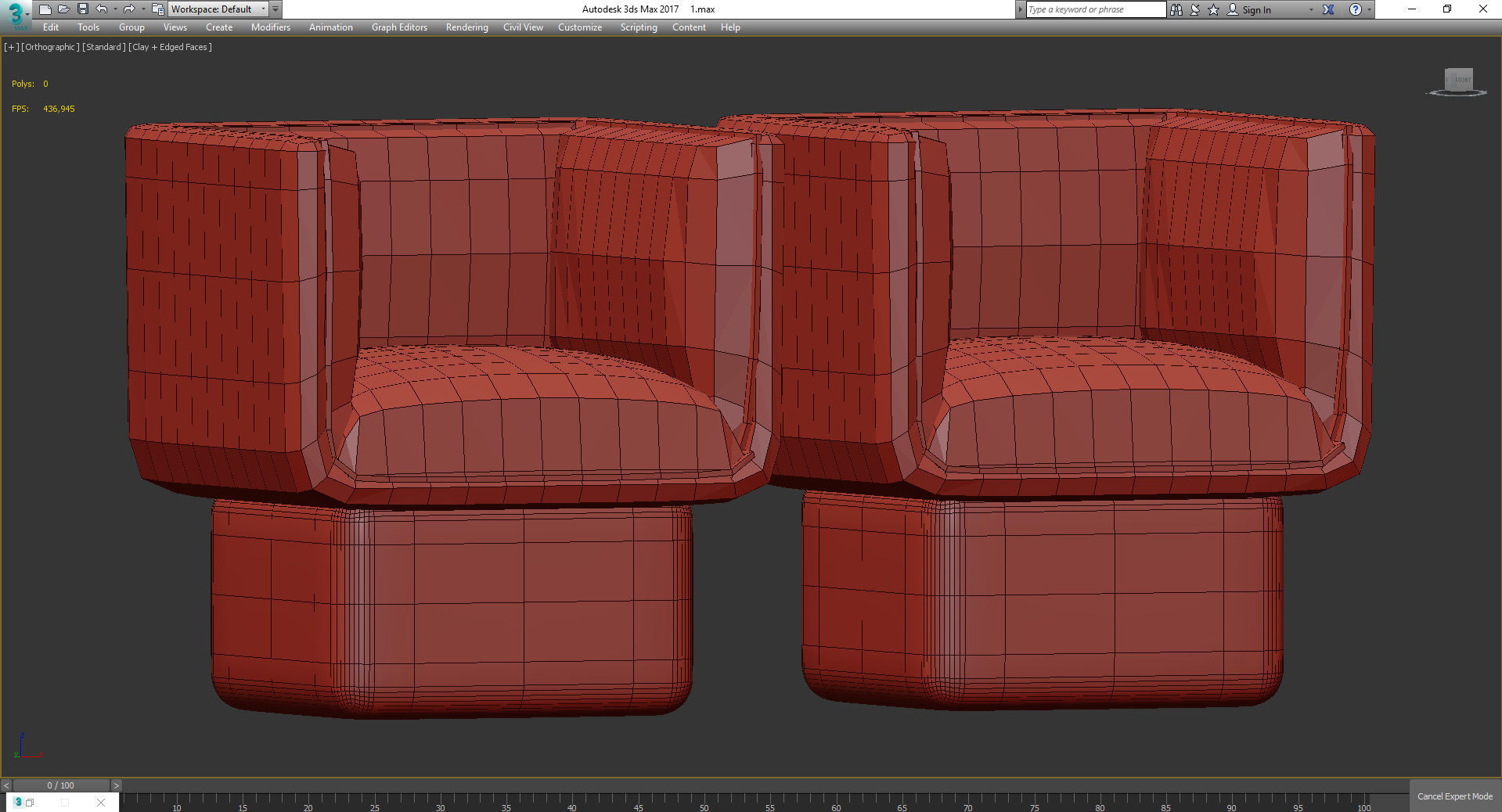Click the 0 / 100 time slider handle
The height and width of the screenshot is (812, 1502).
click(61, 785)
